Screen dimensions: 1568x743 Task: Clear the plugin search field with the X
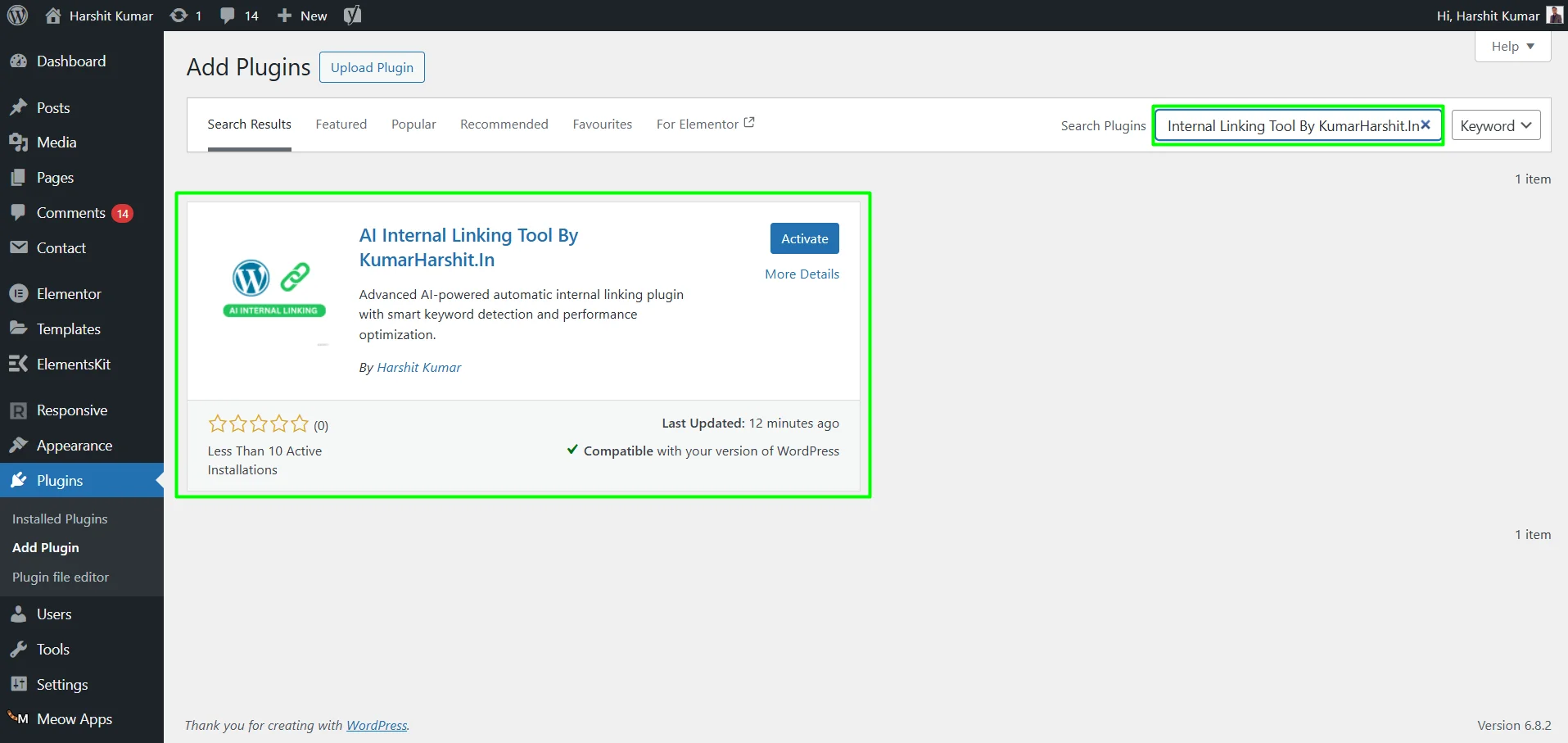point(1426,125)
